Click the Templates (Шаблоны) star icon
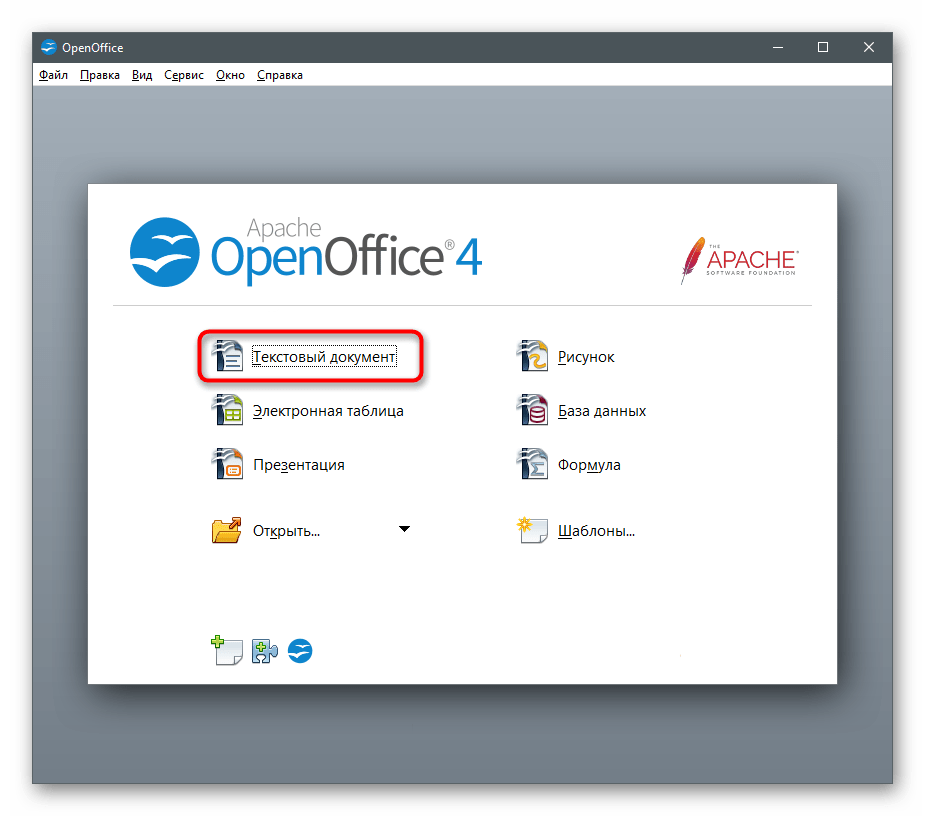This screenshot has height=816, width=925. 532,530
